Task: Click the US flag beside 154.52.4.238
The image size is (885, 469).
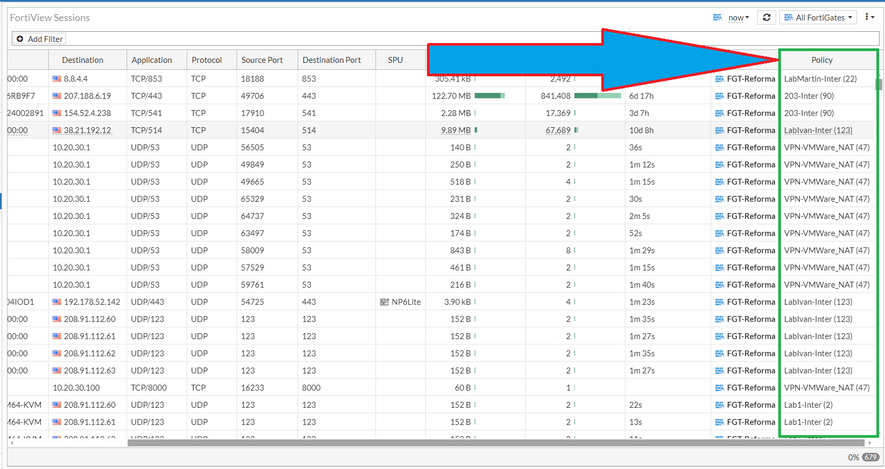Action: pyautogui.click(x=56, y=113)
